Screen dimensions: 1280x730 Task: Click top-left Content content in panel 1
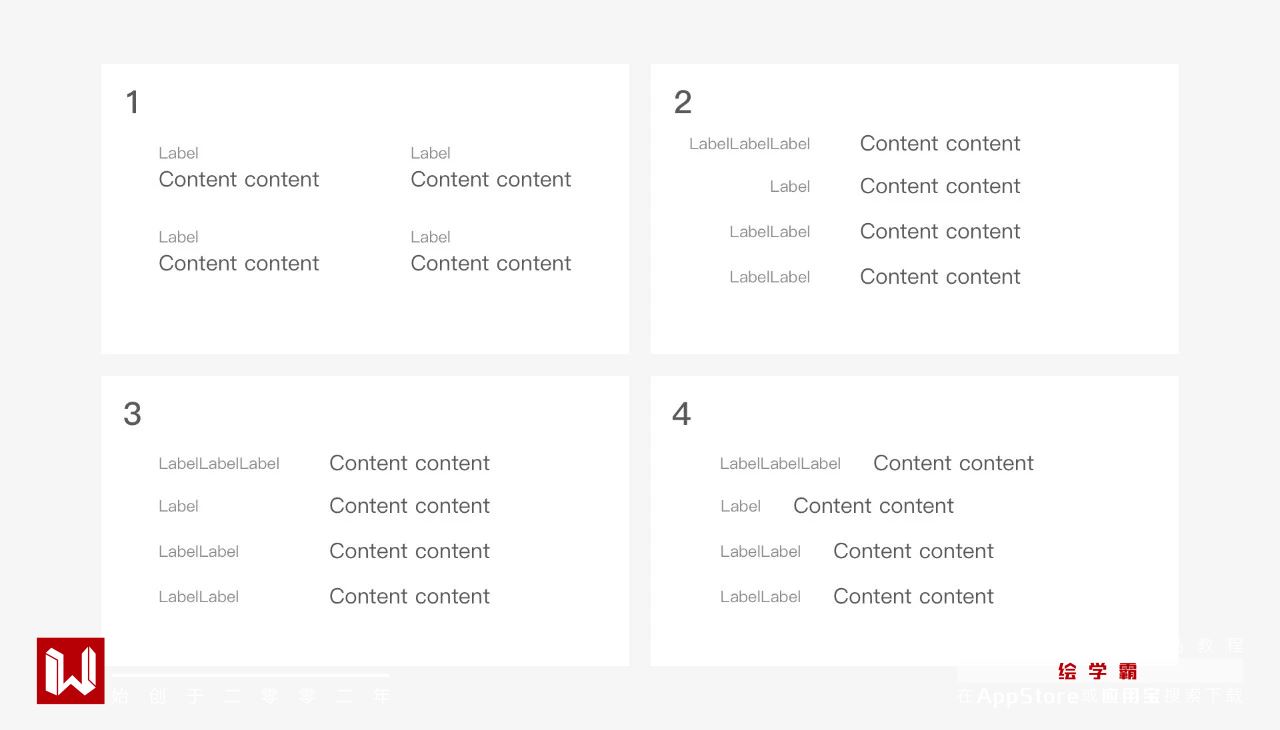pyautogui.click(x=239, y=180)
